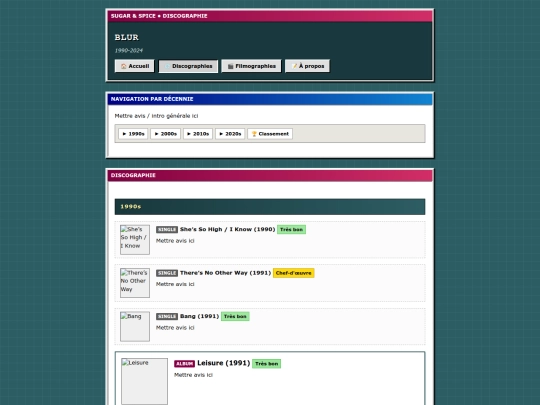Jump to the 1990s decade
This screenshot has height=405, width=540.
click(133, 134)
